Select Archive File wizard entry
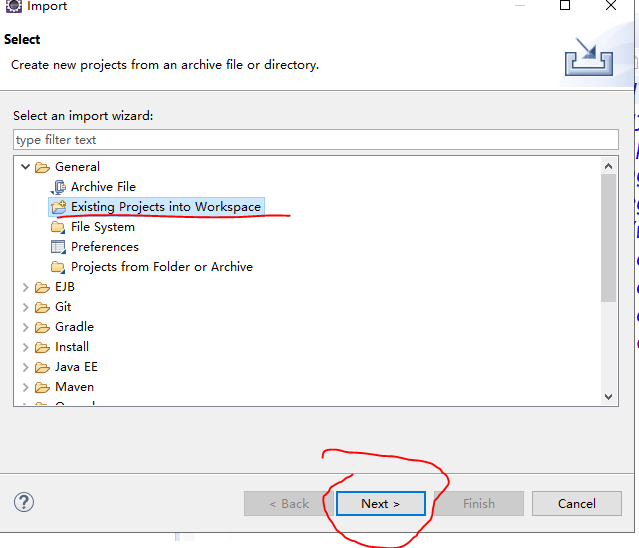This screenshot has height=548, width=639. (x=104, y=187)
